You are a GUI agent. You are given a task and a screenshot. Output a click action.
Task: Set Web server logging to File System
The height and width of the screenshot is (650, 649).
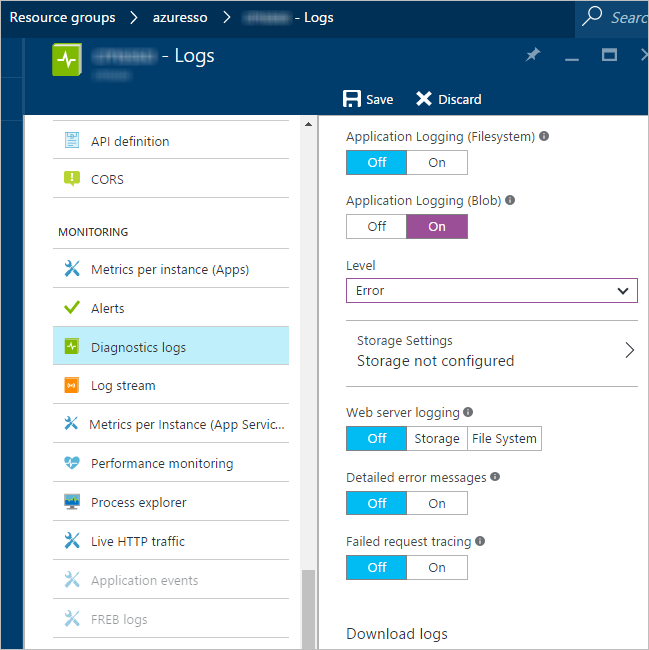(x=504, y=438)
